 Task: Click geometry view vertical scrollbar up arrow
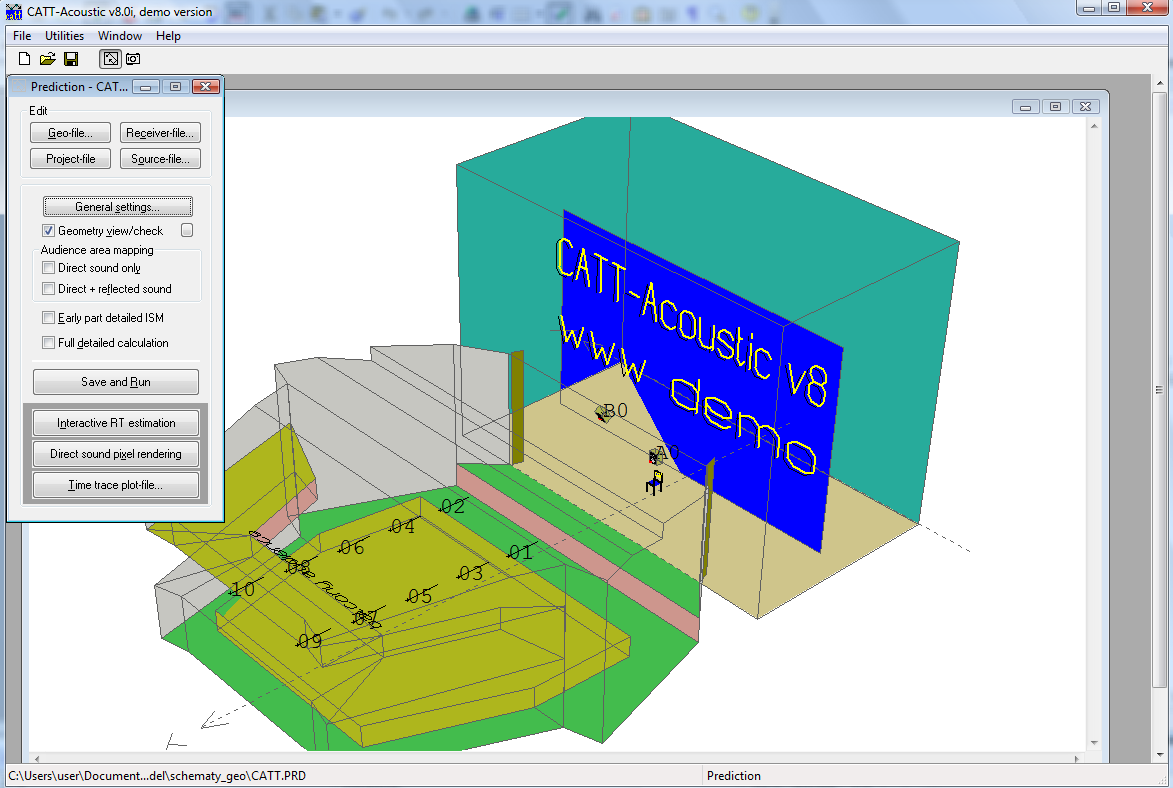point(1094,126)
